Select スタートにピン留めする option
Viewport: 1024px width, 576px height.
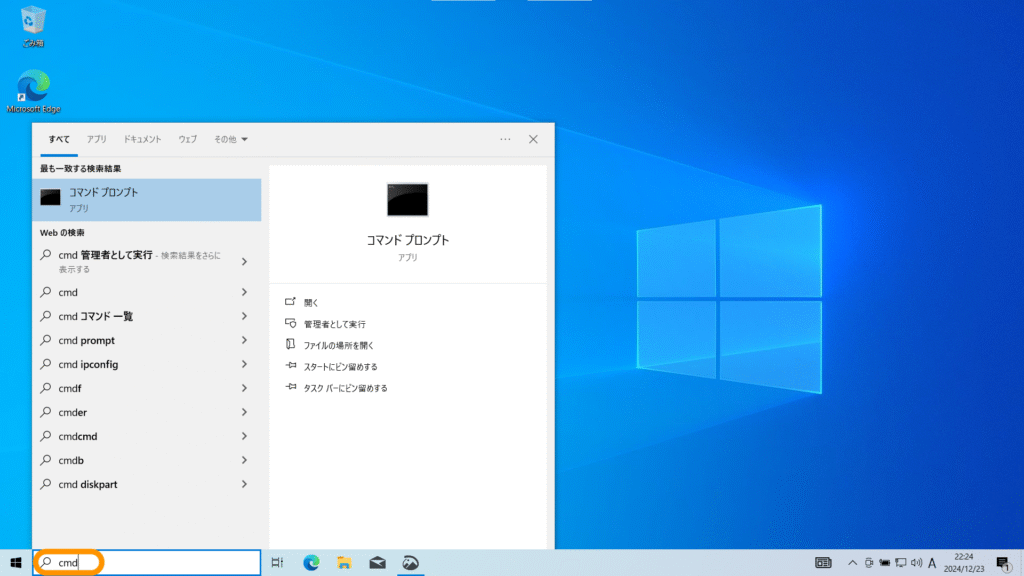340,366
